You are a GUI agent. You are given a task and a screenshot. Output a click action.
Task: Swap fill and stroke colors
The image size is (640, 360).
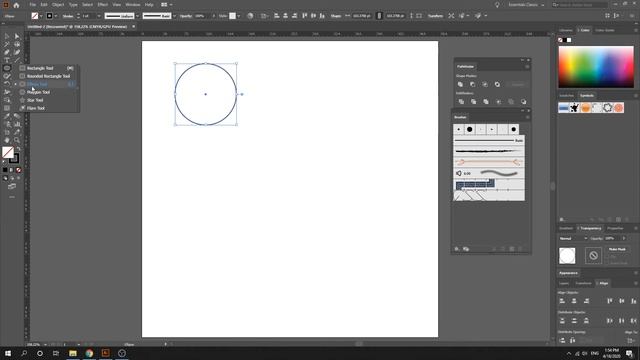click(x=18, y=149)
